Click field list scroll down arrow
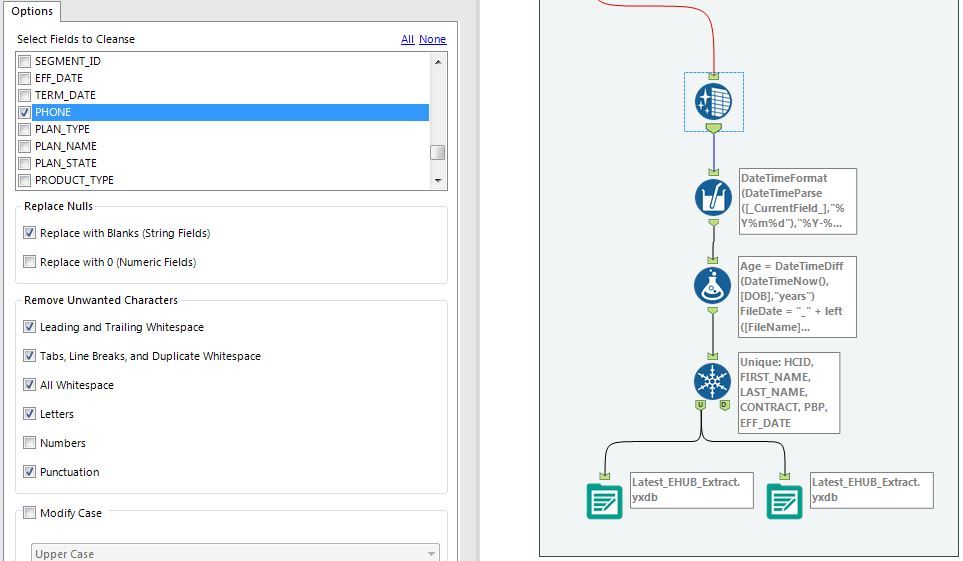This screenshot has height=561, width=963. point(438,181)
